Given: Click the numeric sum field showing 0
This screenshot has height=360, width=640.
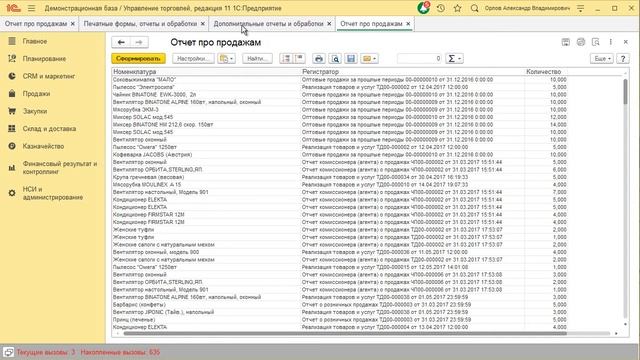Looking at the screenshot, I should [420, 59].
